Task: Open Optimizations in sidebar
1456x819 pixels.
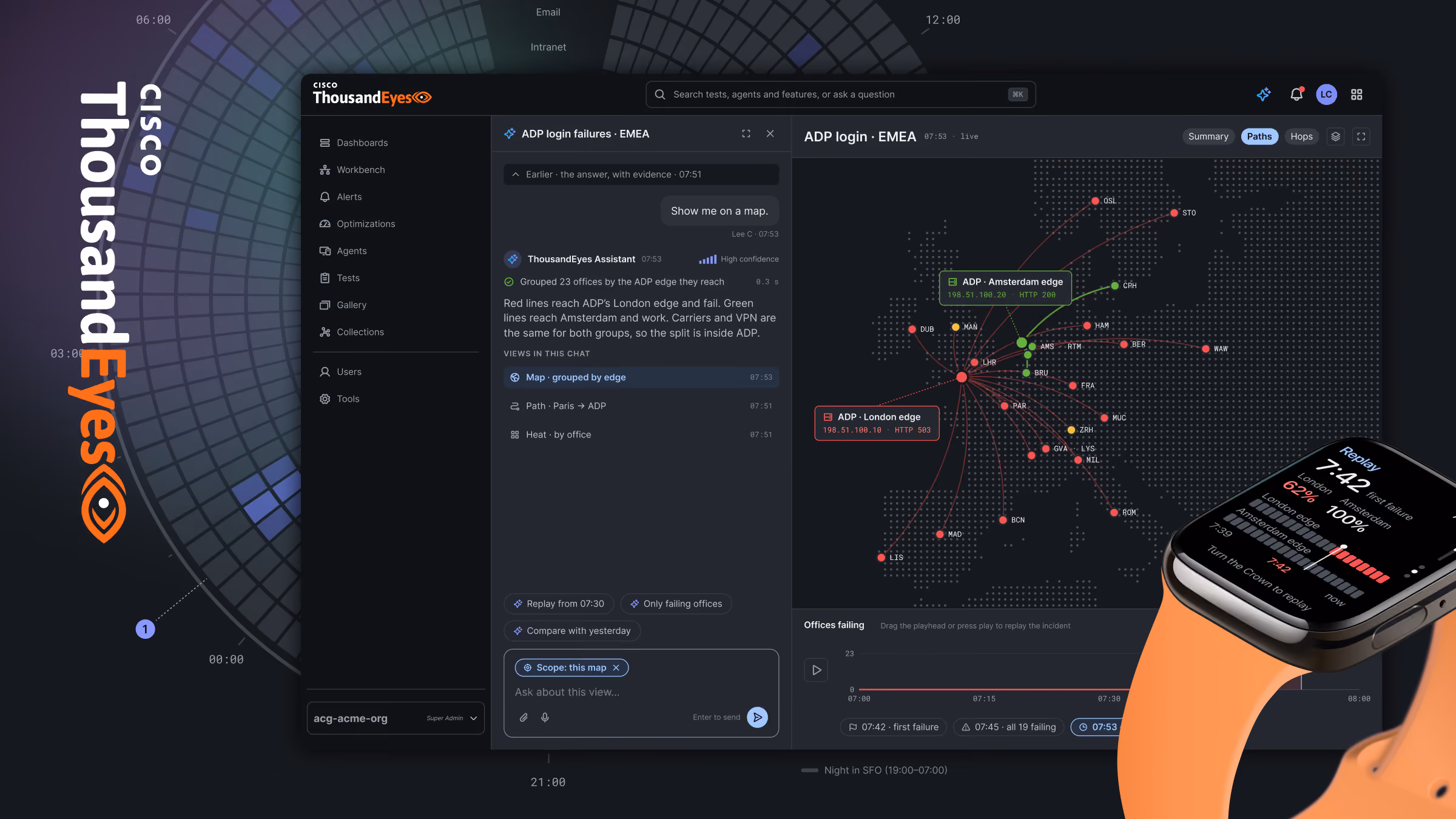Action: click(x=396, y=224)
